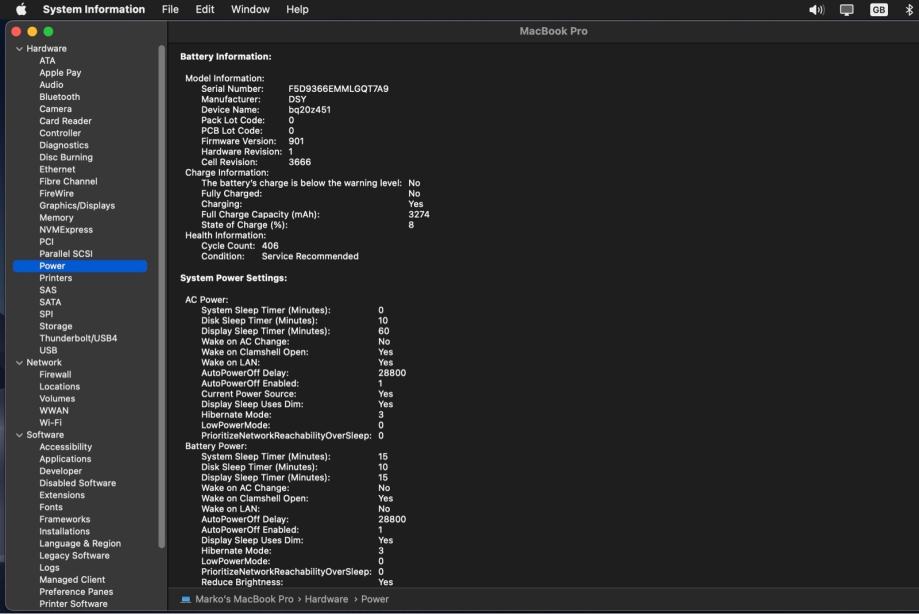Select Audio in the sidebar
The width and height of the screenshot is (919, 614).
pos(51,85)
